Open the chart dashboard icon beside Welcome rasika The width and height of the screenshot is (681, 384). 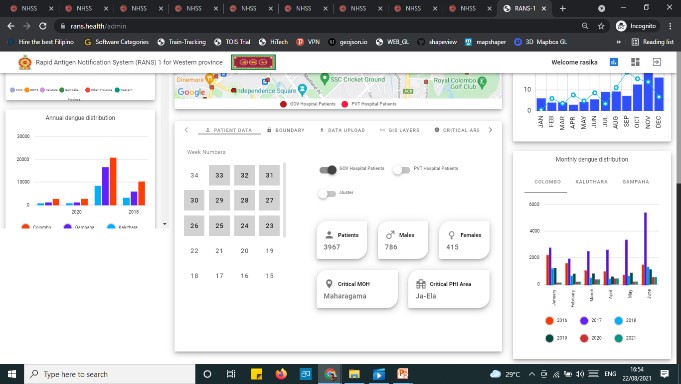point(614,62)
